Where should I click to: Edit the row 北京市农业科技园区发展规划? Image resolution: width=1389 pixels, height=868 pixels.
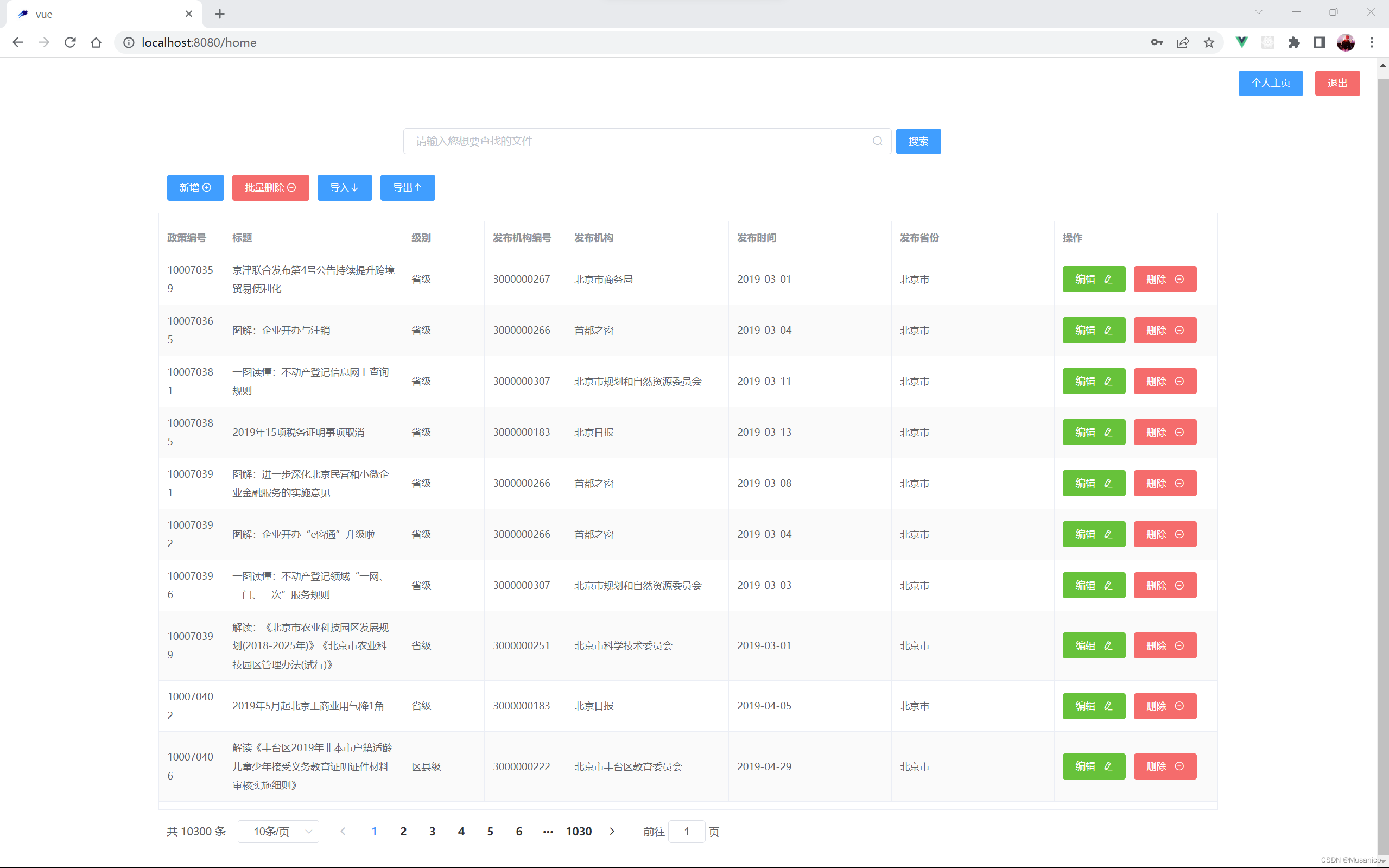click(x=1094, y=646)
